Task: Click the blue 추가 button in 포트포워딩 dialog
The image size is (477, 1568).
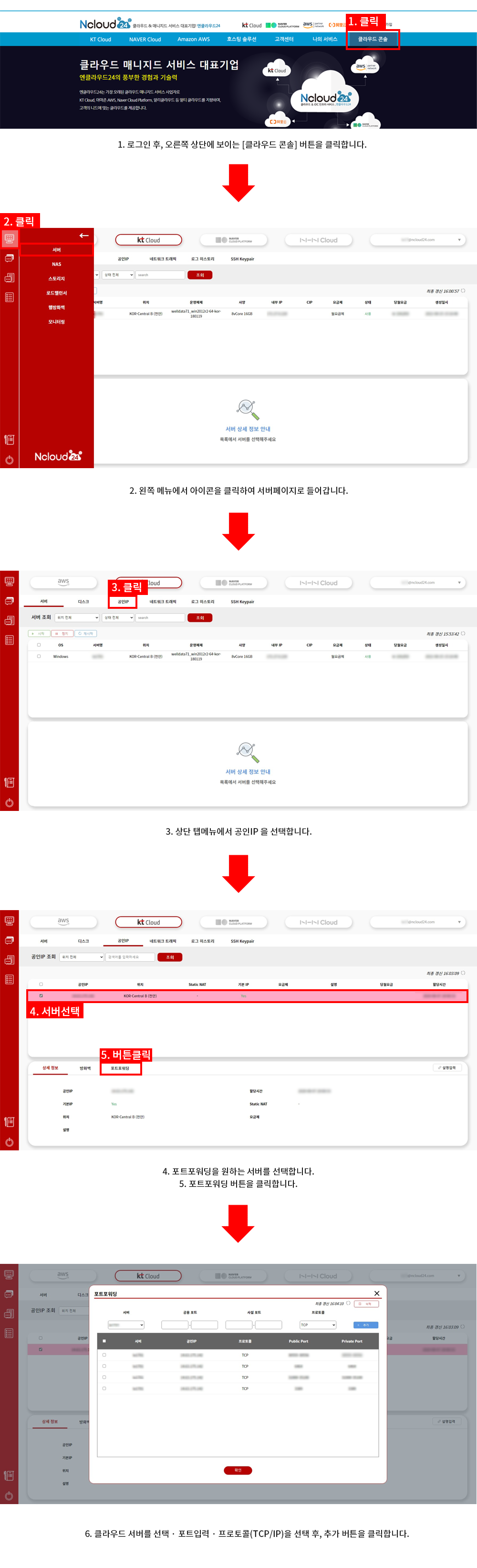Action: coord(365,1324)
